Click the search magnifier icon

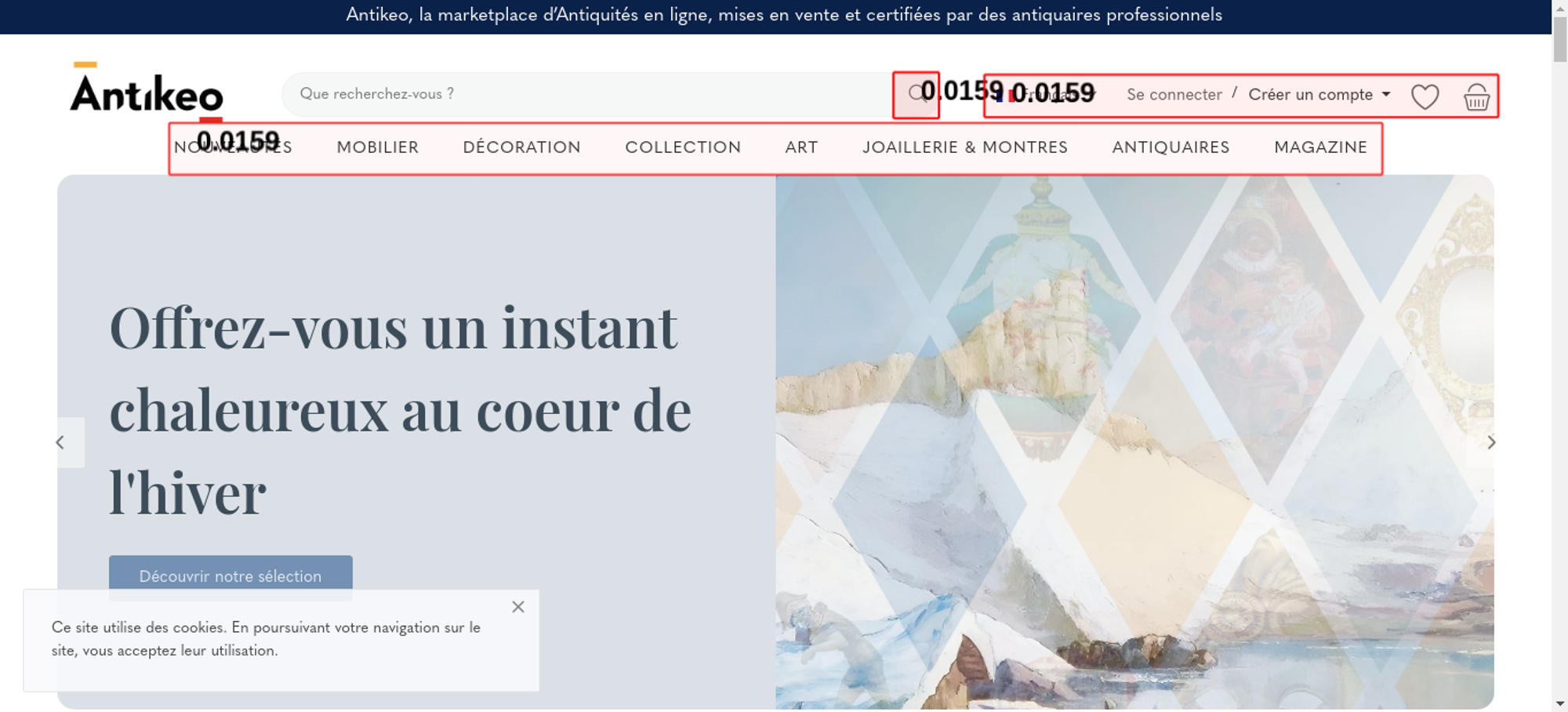[x=916, y=95]
